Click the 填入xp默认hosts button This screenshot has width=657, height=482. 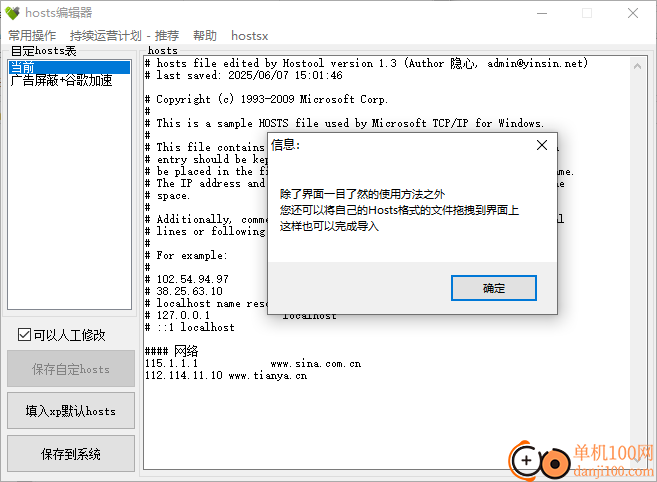[71, 411]
